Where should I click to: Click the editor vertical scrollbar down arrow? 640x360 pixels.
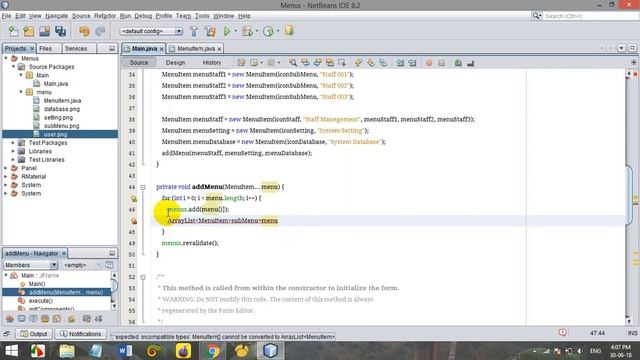(629, 321)
